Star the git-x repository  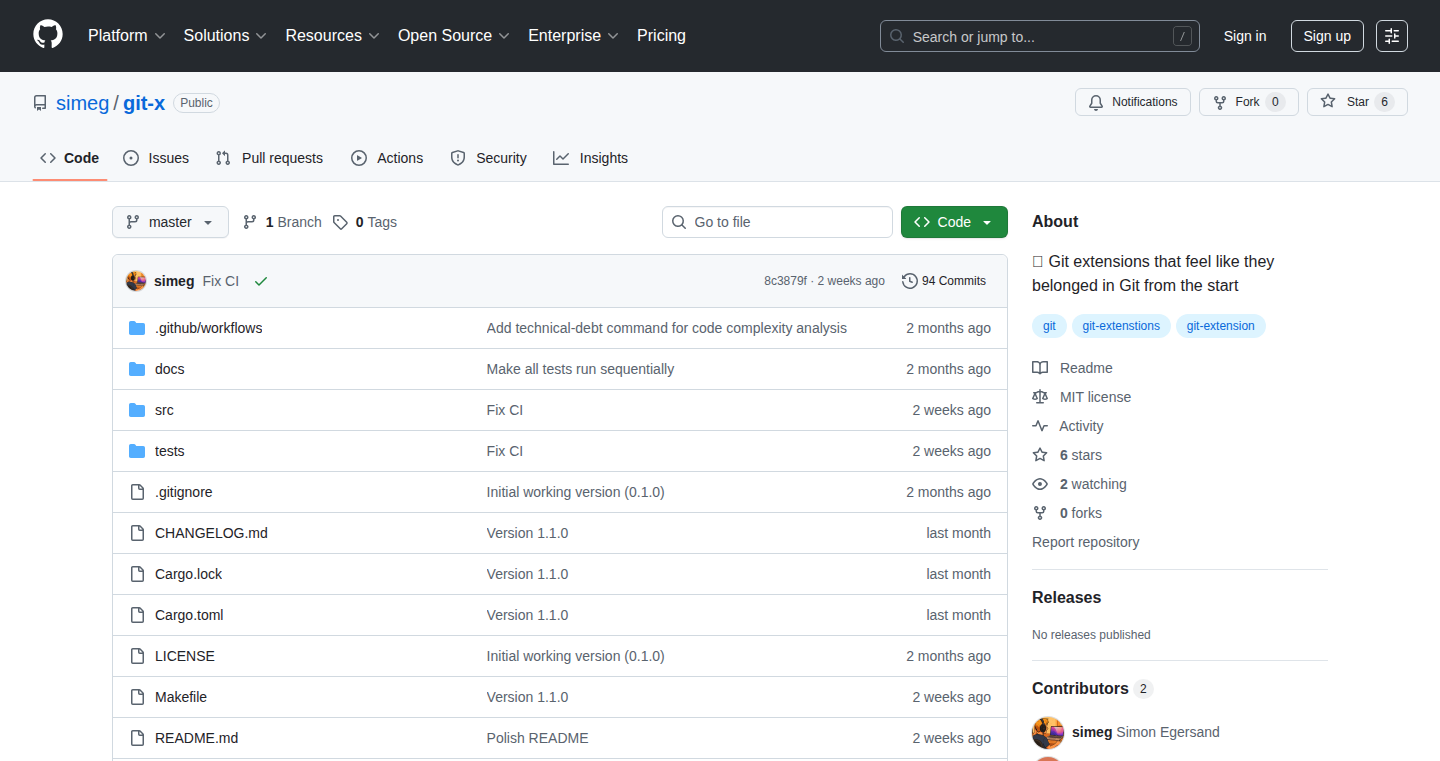pyautogui.click(x=1357, y=102)
